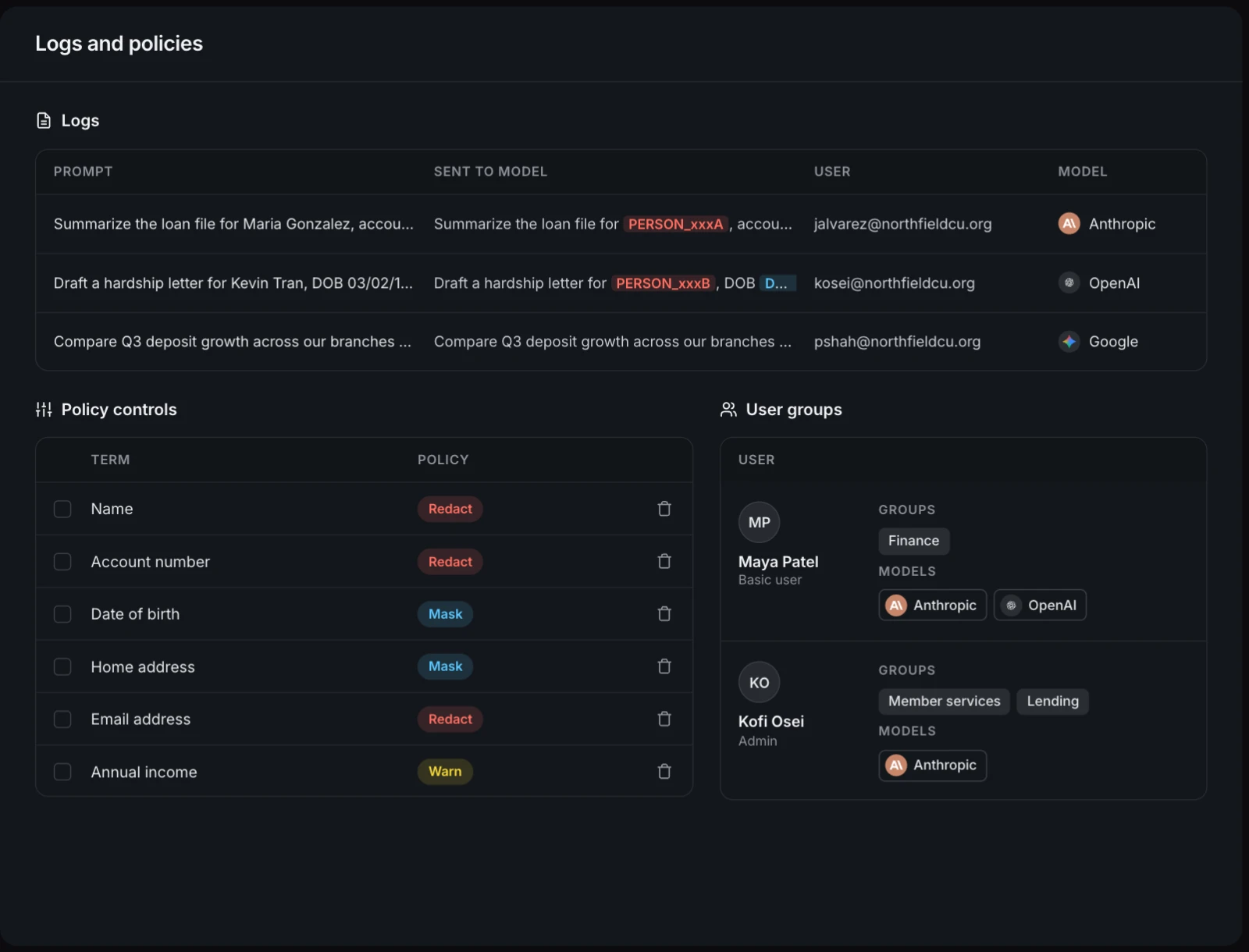Click the User groups people icon

coord(728,410)
